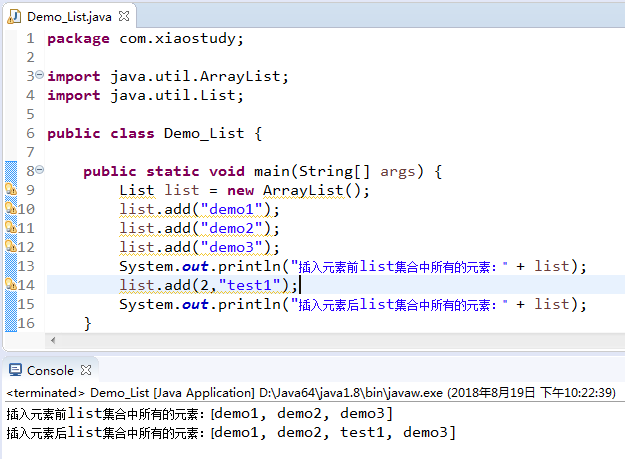The width and height of the screenshot is (625, 459).
Task: Click the 'static' keyword on line 8
Action: pyautogui.click(x=173, y=171)
